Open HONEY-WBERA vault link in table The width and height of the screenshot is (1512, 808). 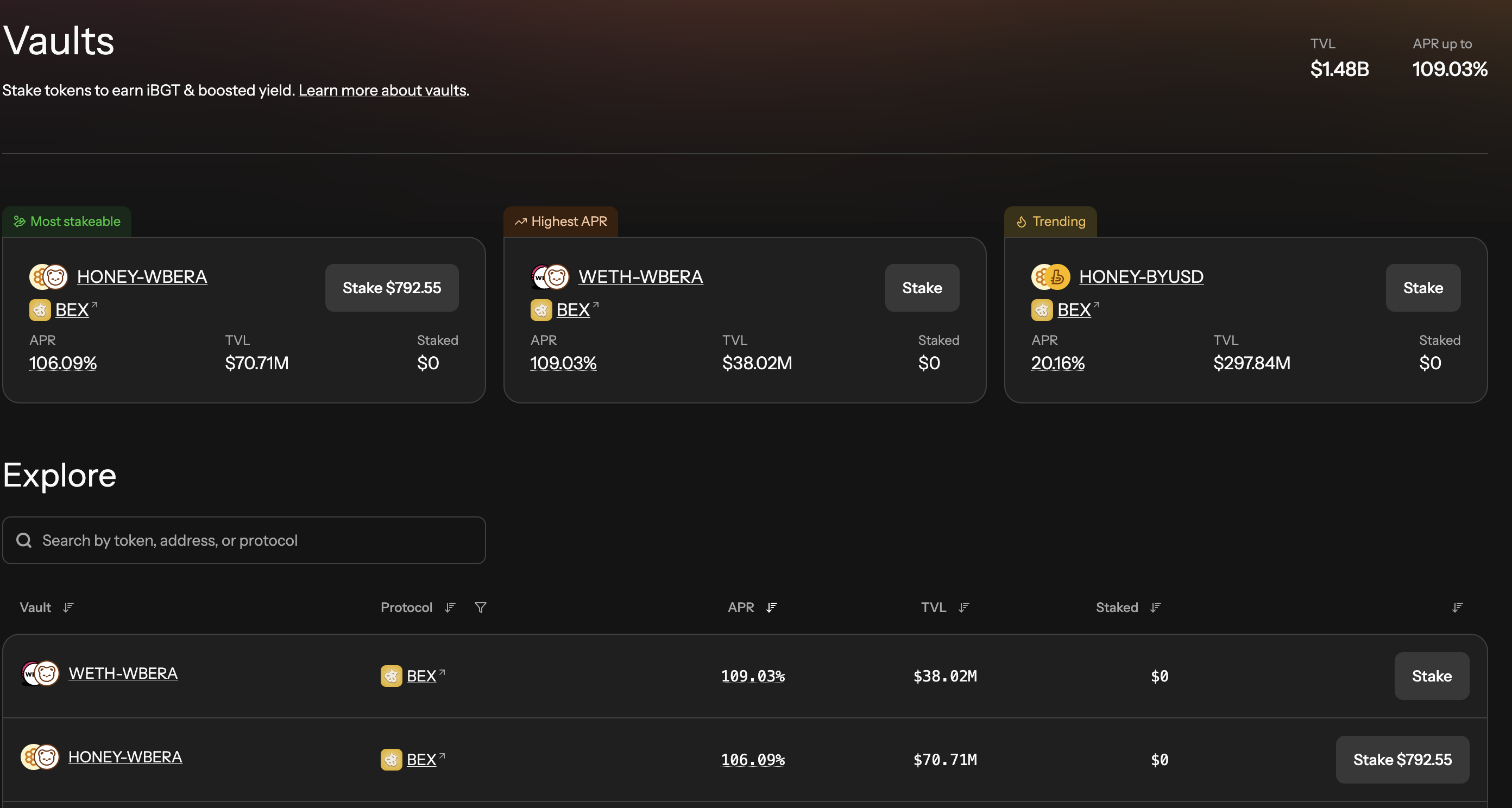pyautogui.click(x=125, y=757)
